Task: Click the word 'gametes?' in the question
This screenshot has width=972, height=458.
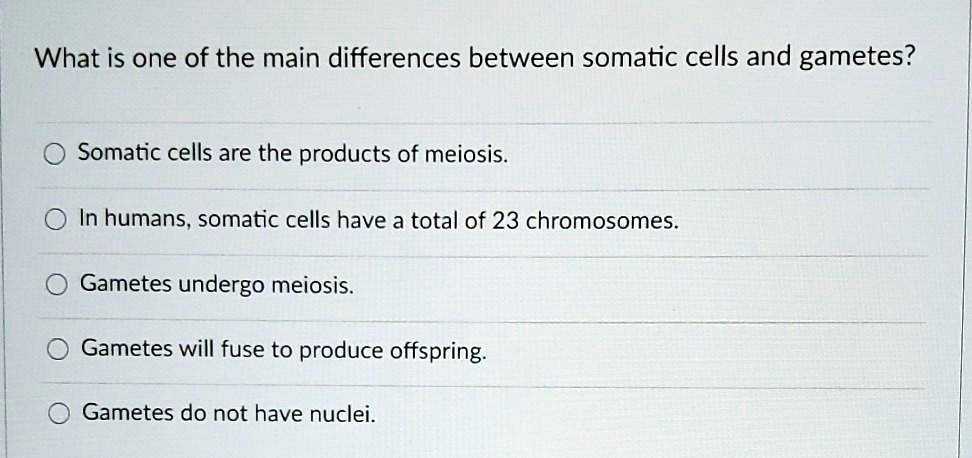Action: (858, 60)
